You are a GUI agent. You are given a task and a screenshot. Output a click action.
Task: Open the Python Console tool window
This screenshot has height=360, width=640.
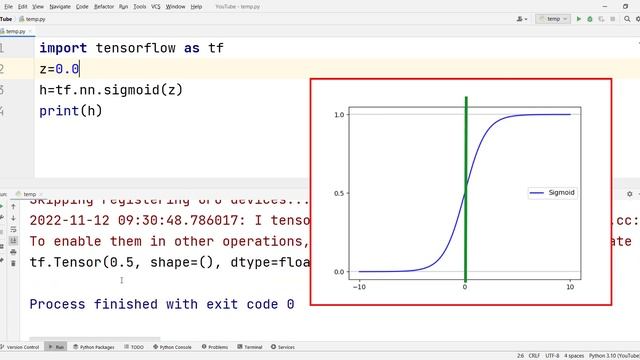(172, 347)
